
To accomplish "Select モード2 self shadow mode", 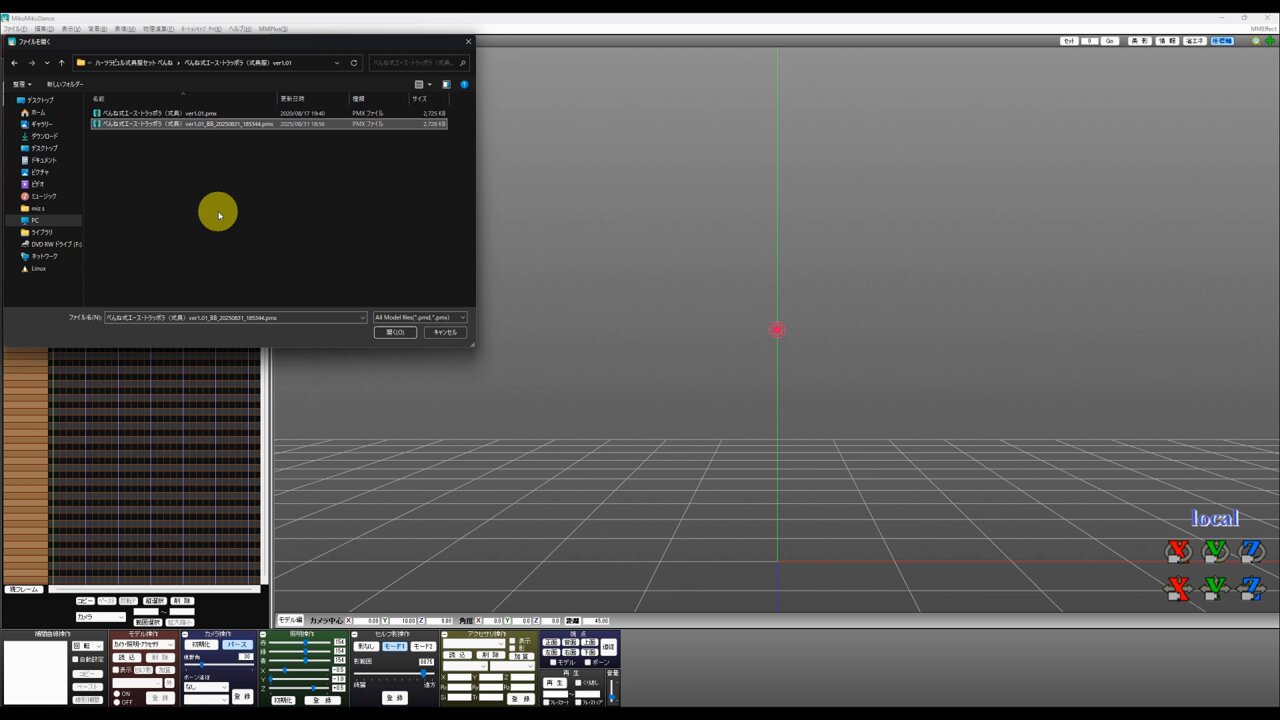I will (423, 646).
